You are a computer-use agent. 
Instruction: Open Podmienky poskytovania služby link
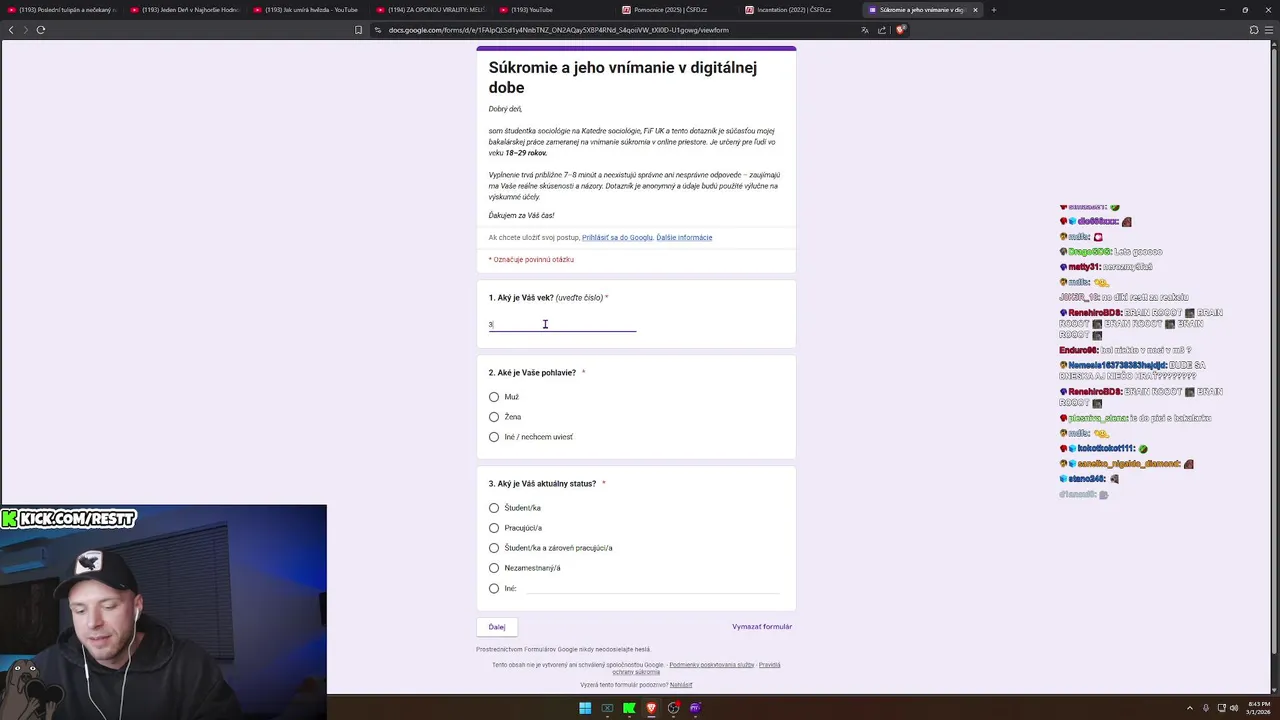pyautogui.click(x=712, y=665)
